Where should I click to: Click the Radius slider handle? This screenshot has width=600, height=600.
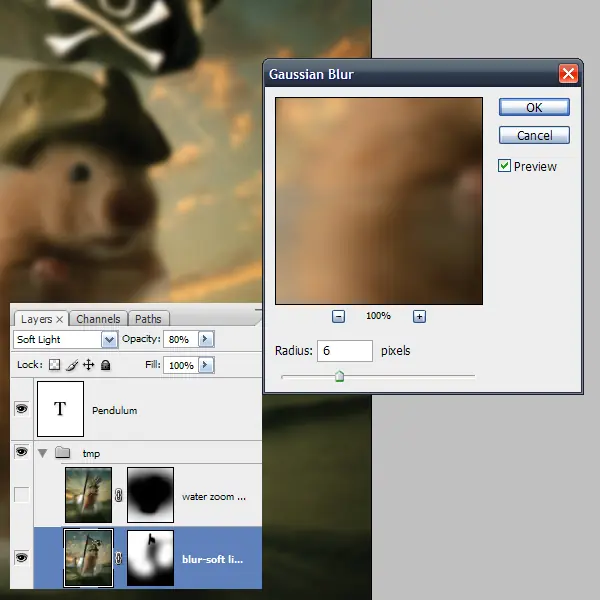point(339,377)
